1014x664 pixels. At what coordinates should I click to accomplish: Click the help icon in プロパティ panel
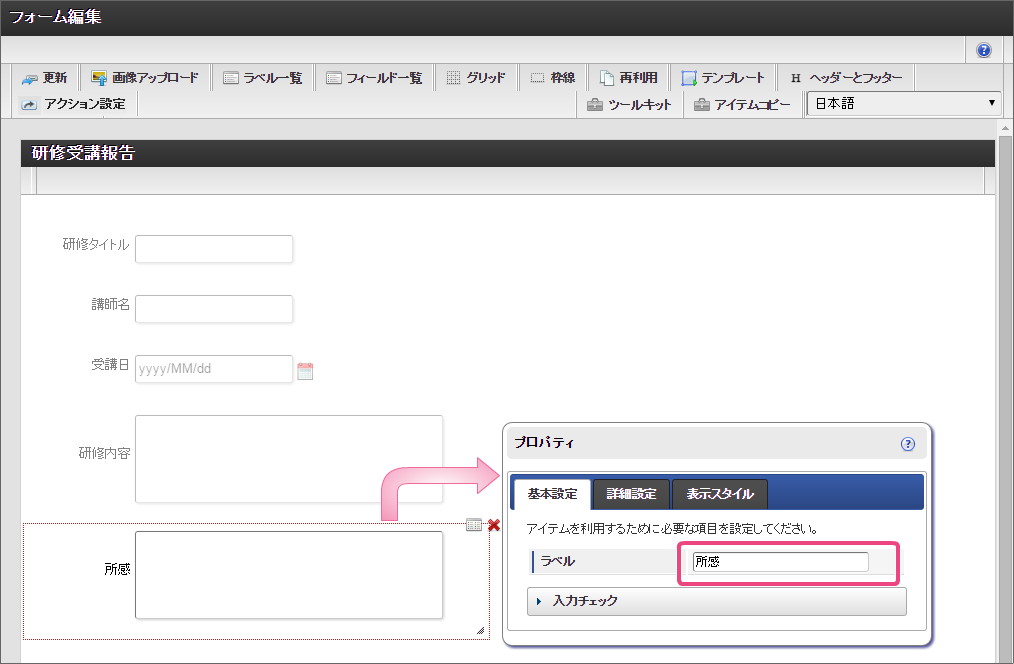(x=908, y=444)
